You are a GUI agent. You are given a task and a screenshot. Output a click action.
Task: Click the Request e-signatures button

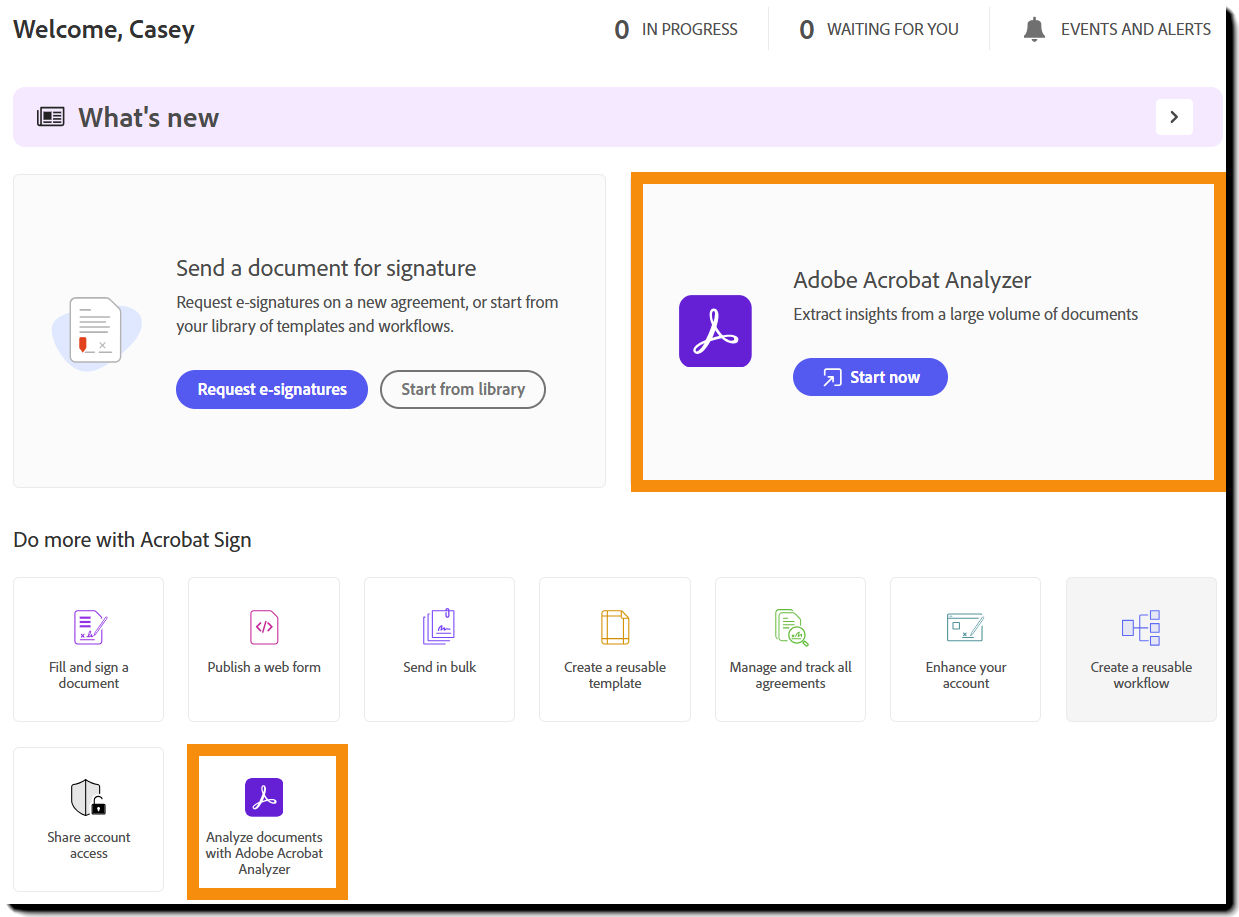tap(271, 389)
